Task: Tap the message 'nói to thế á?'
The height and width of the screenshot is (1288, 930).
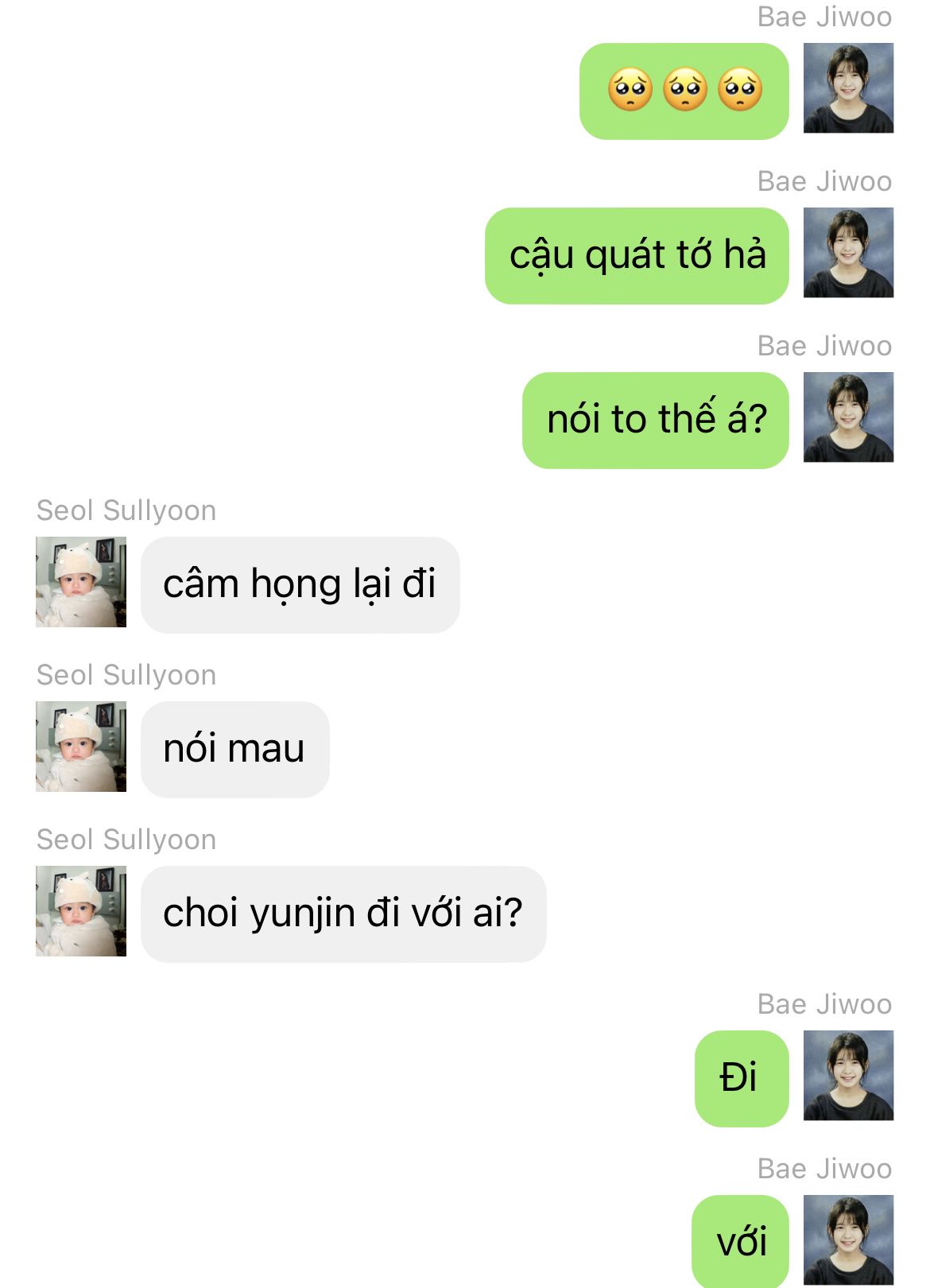Action: (x=656, y=421)
